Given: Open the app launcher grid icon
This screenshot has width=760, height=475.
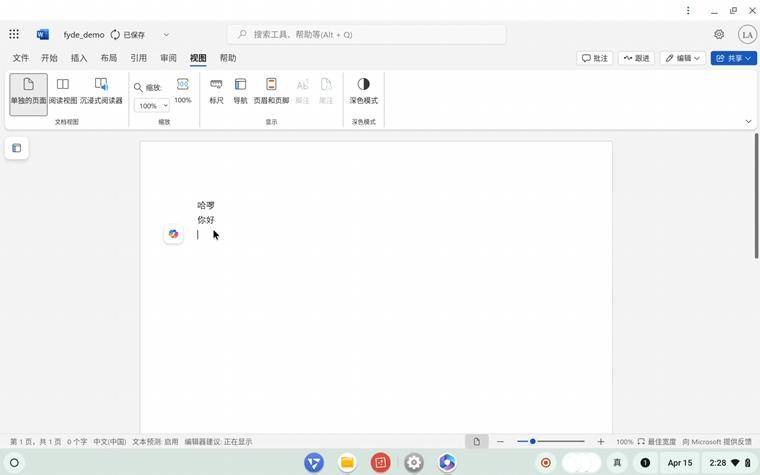Looking at the screenshot, I should (14, 34).
